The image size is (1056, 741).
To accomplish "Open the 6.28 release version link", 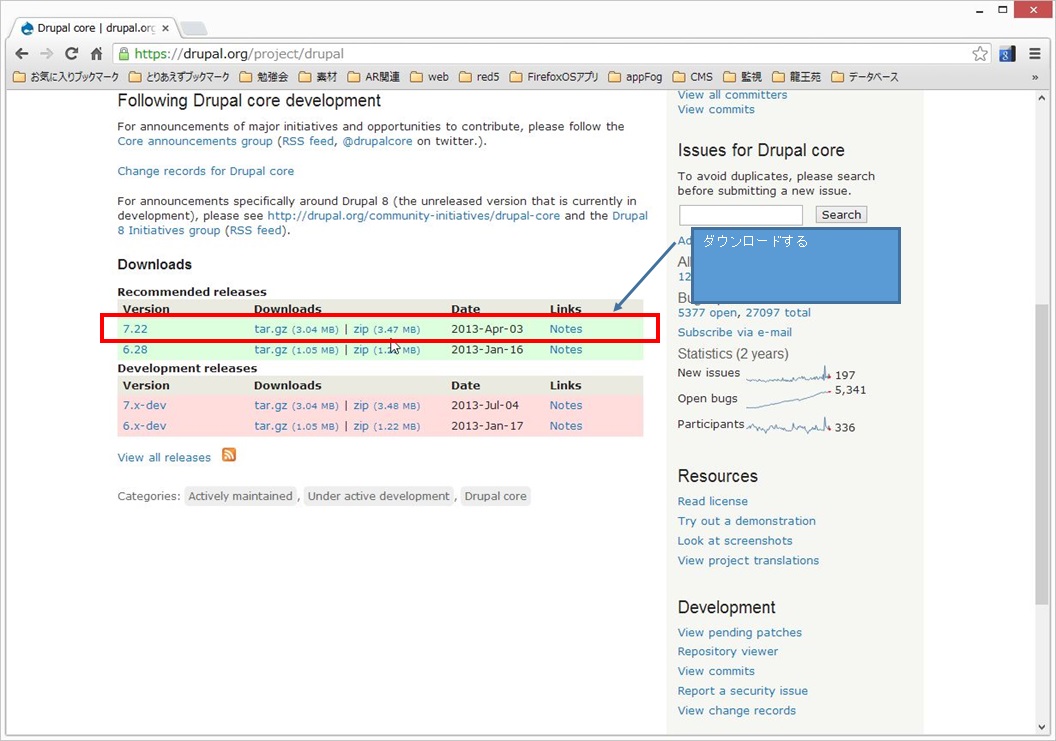I will [135, 350].
